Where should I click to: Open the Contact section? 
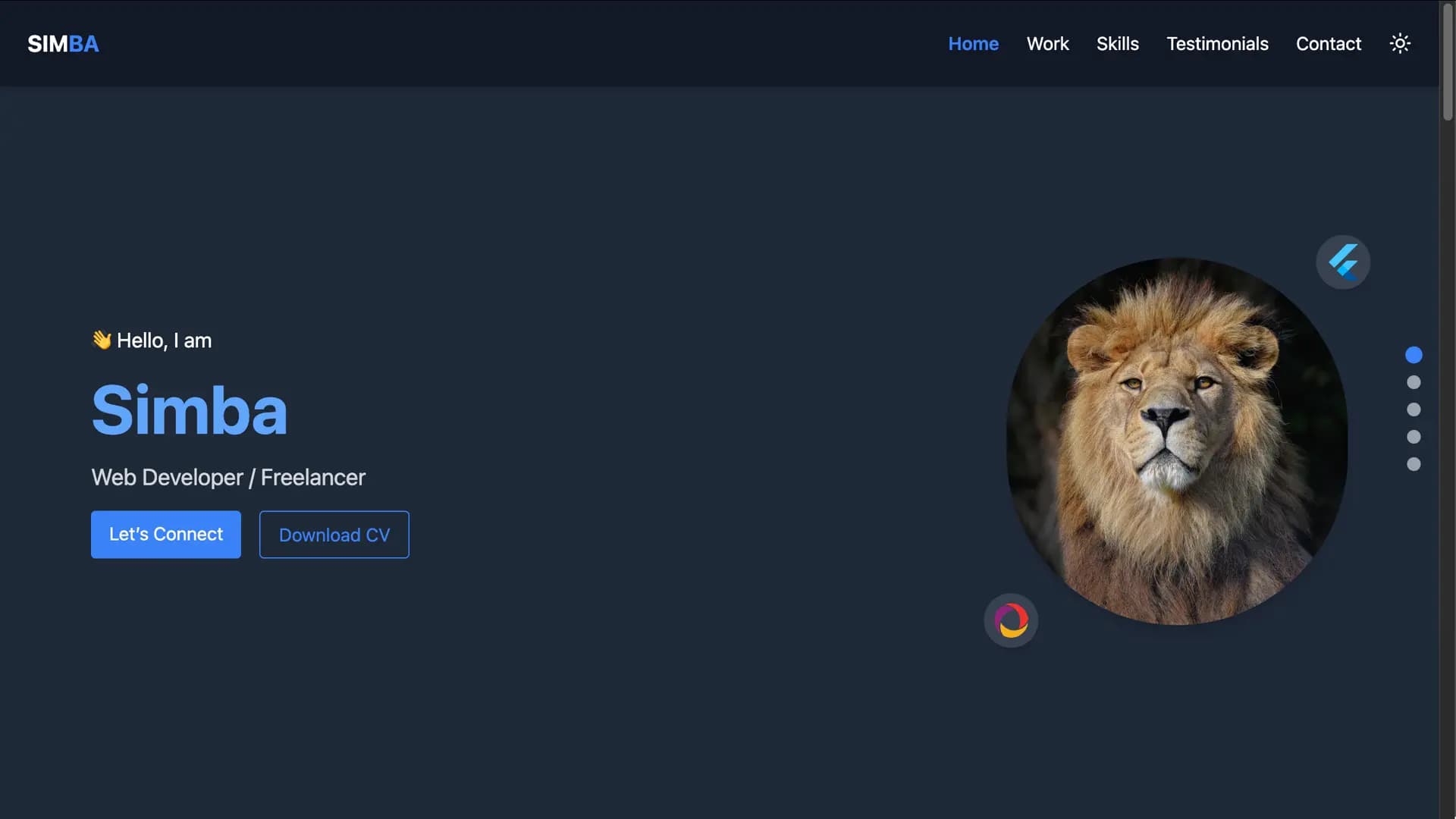coord(1328,44)
